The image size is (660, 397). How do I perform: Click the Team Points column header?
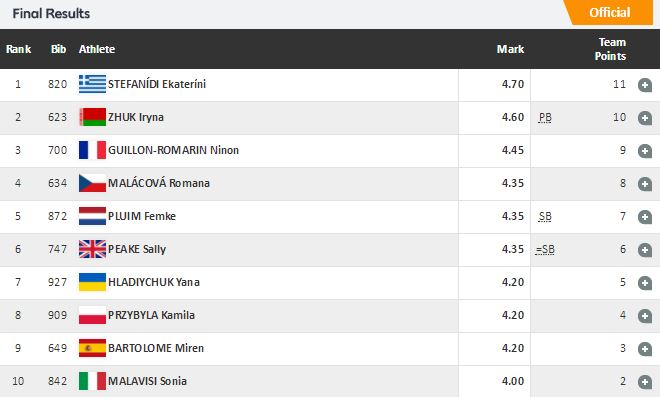[x=610, y=49]
